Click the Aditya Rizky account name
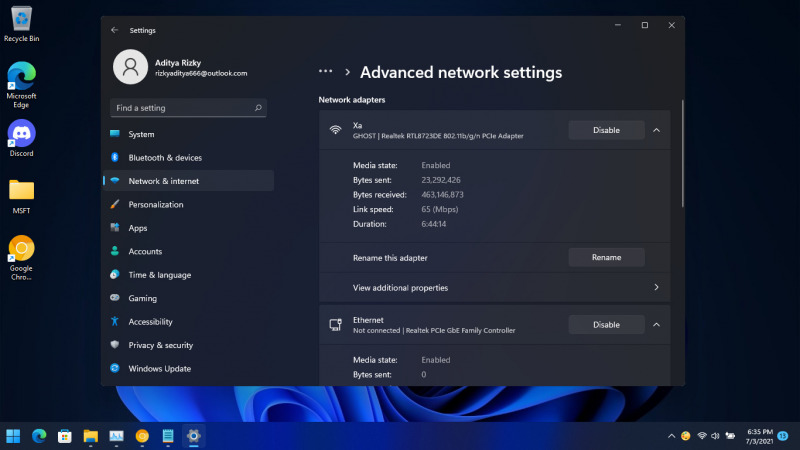800x450 pixels. pyautogui.click(x=178, y=63)
